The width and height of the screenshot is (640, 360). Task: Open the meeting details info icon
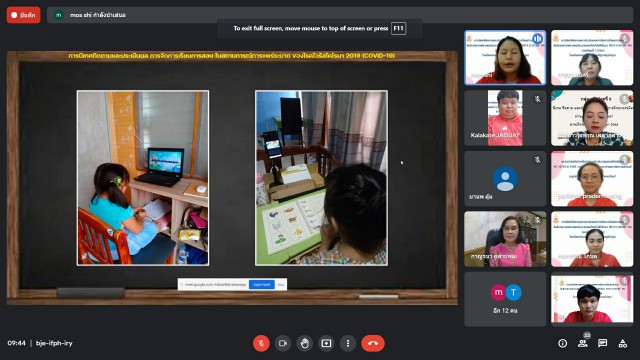tap(562, 343)
